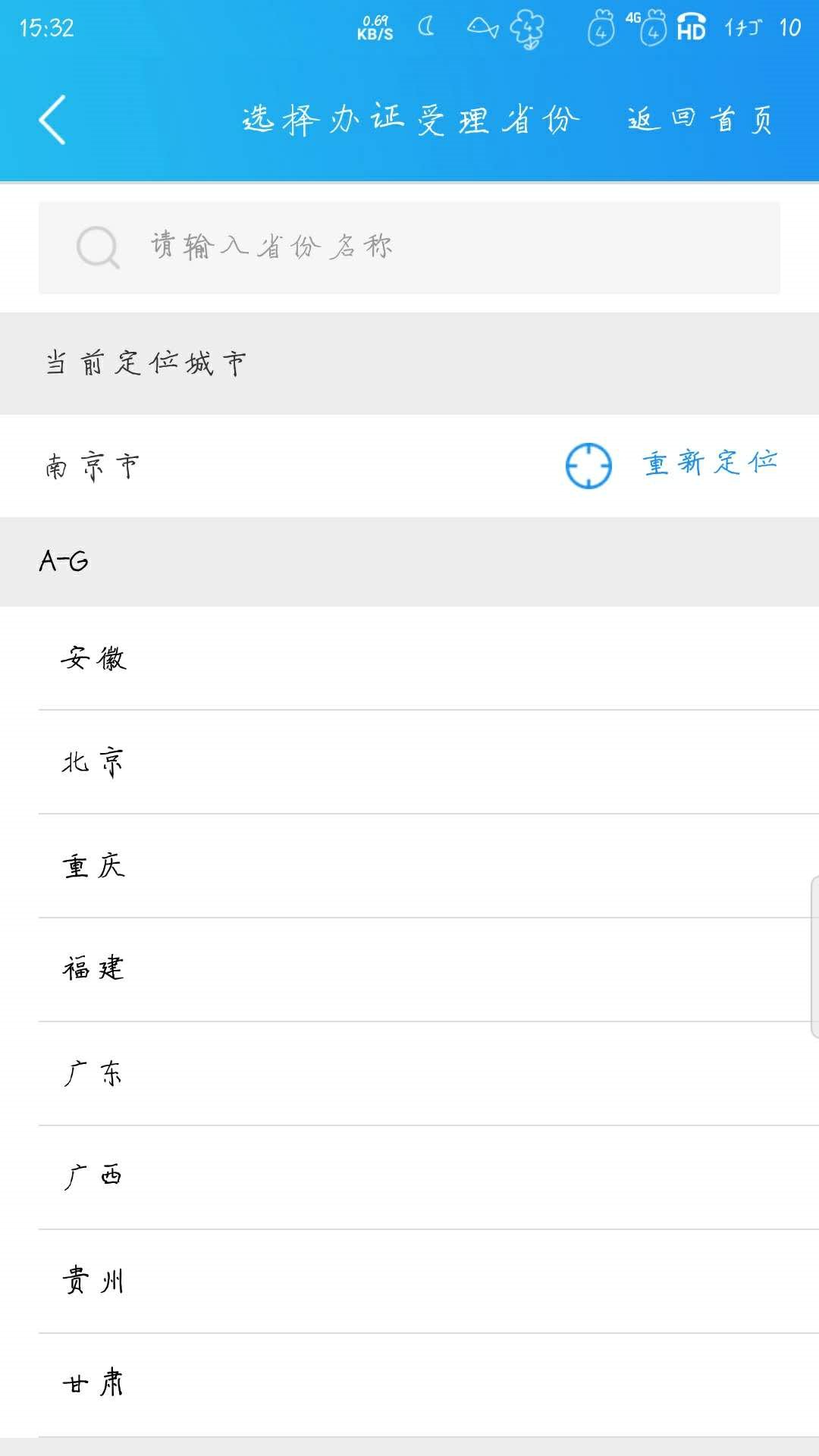Click 返回首页 link in header

pos(700,120)
